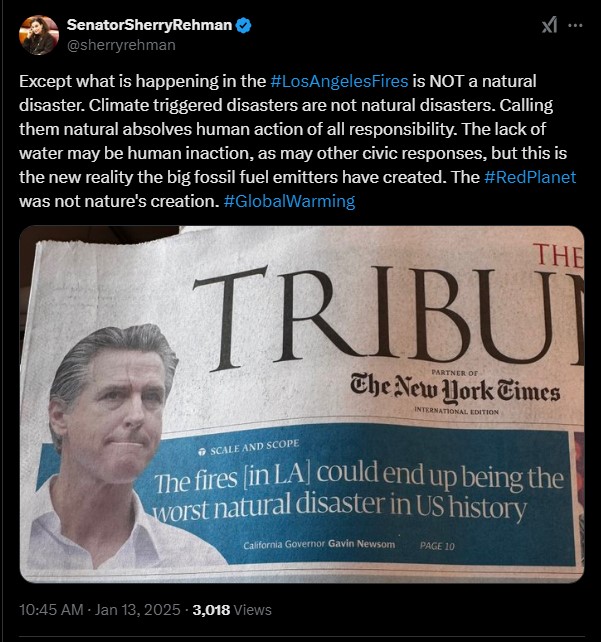This screenshot has width=601, height=642.
Task: Open the @sherryrehman handle link
Action: [121, 45]
